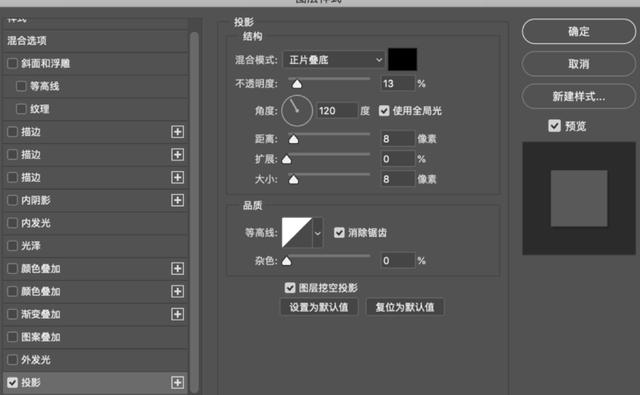Check the 光泽 effect
The image size is (640, 395).
pyautogui.click(x=12, y=246)
